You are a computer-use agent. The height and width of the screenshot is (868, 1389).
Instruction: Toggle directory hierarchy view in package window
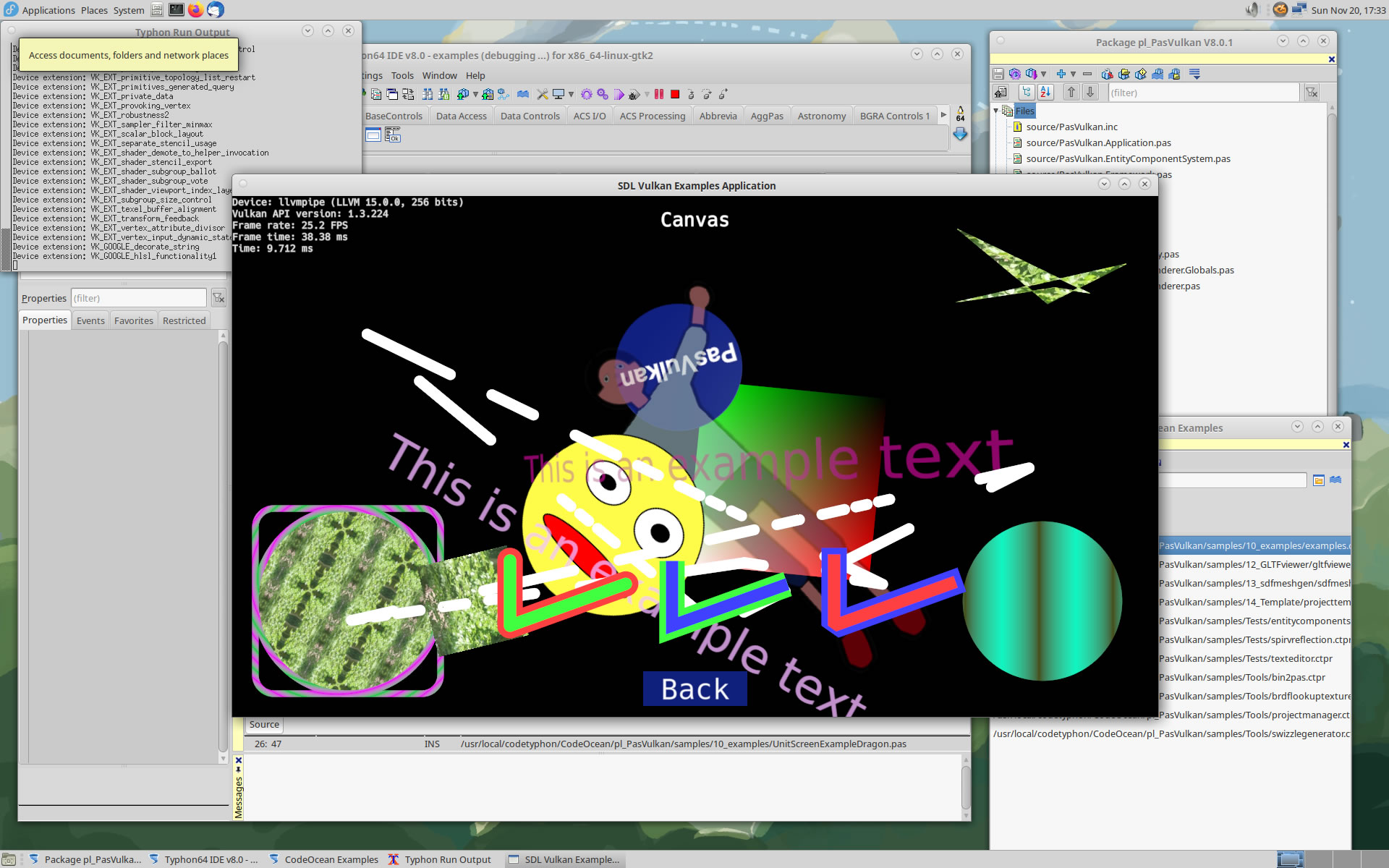click(x=1027, y=92)
